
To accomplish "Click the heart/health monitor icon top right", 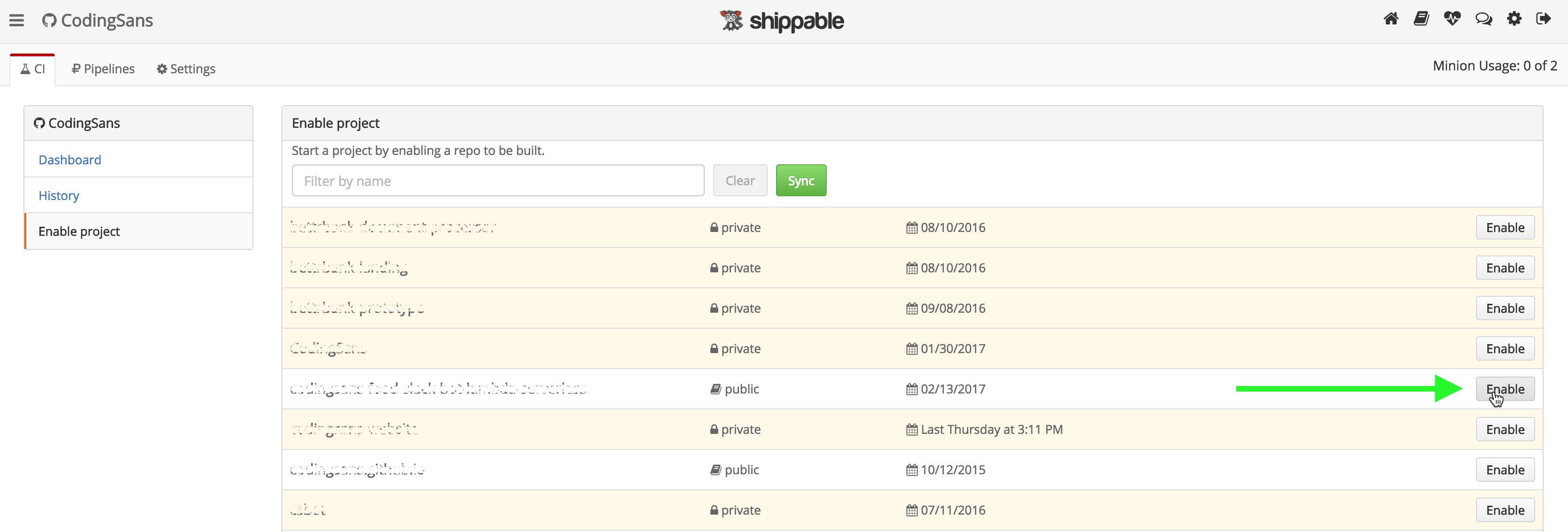I will click(1452, 19).
